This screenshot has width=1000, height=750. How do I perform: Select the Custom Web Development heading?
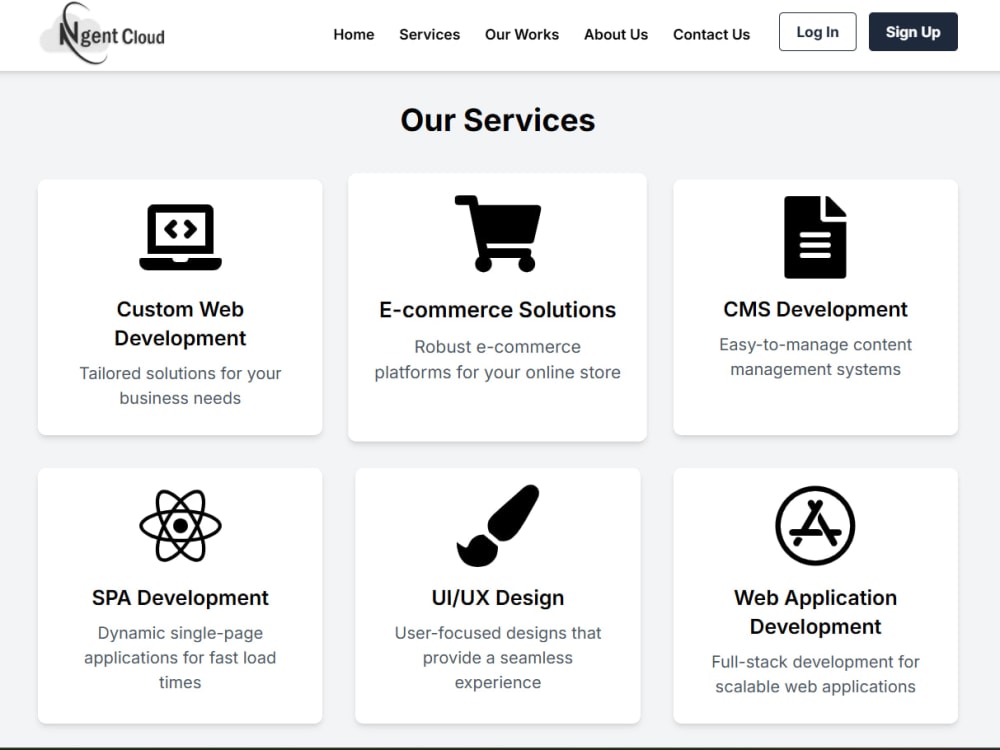click(x=180, y=323)
